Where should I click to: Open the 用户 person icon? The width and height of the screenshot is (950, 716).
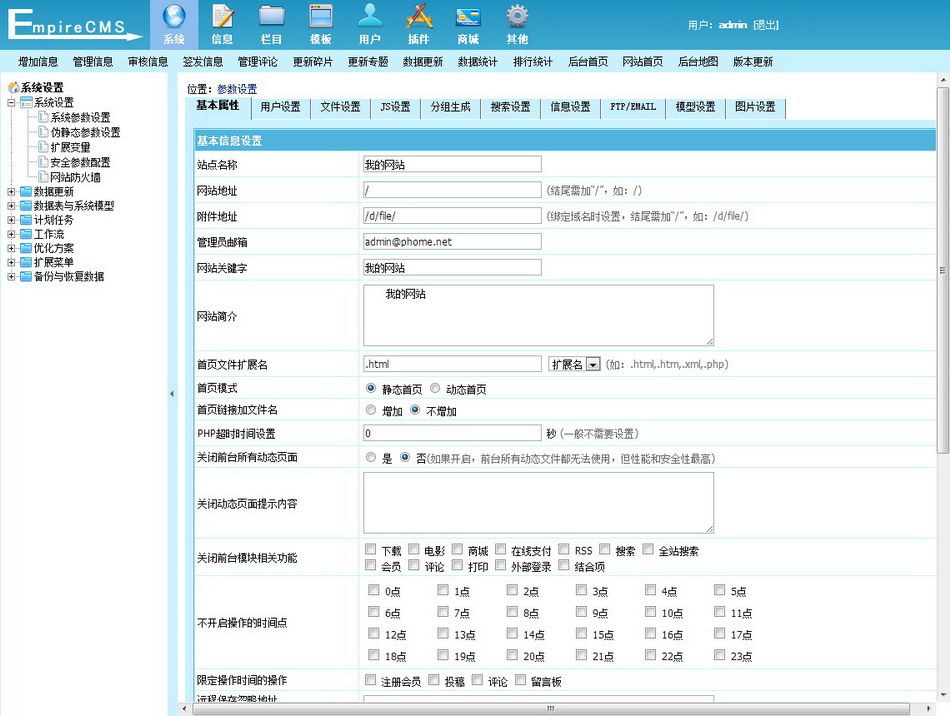(370, 16)
